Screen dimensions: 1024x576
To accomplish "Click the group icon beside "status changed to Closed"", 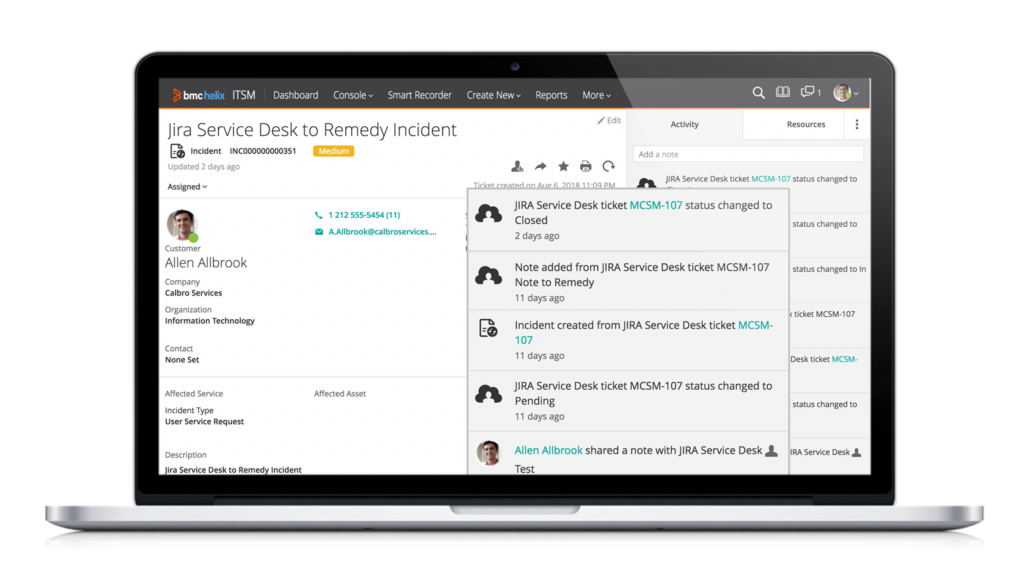I will point(488,213).
